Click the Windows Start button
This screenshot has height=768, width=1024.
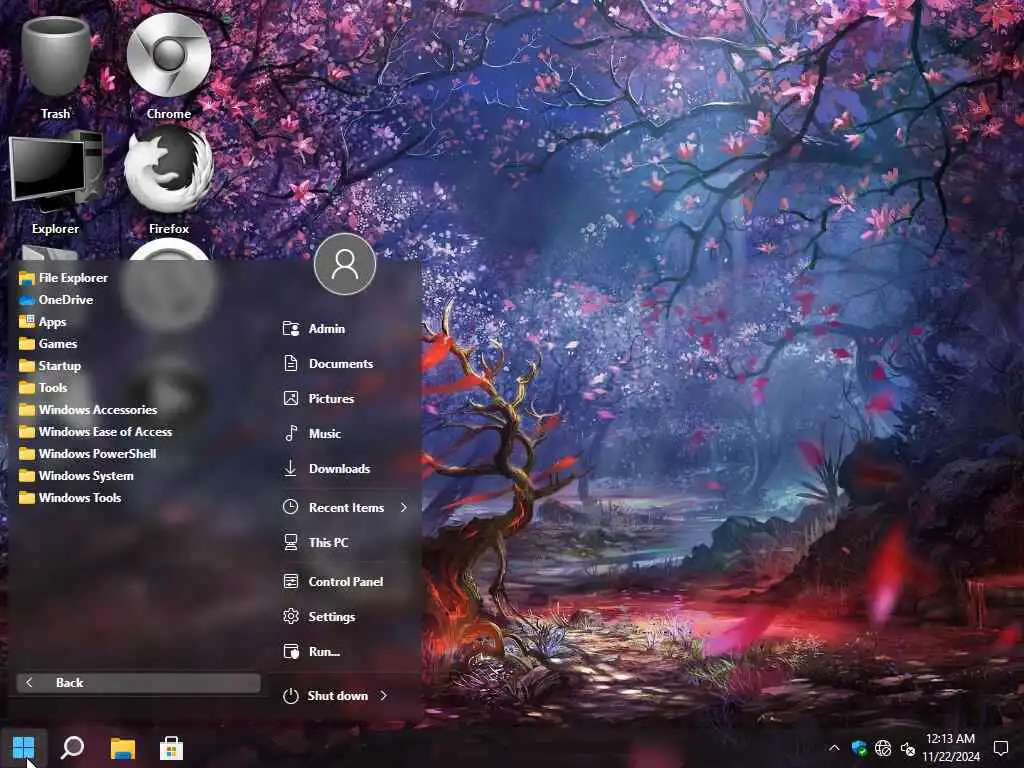pos(24,748)
